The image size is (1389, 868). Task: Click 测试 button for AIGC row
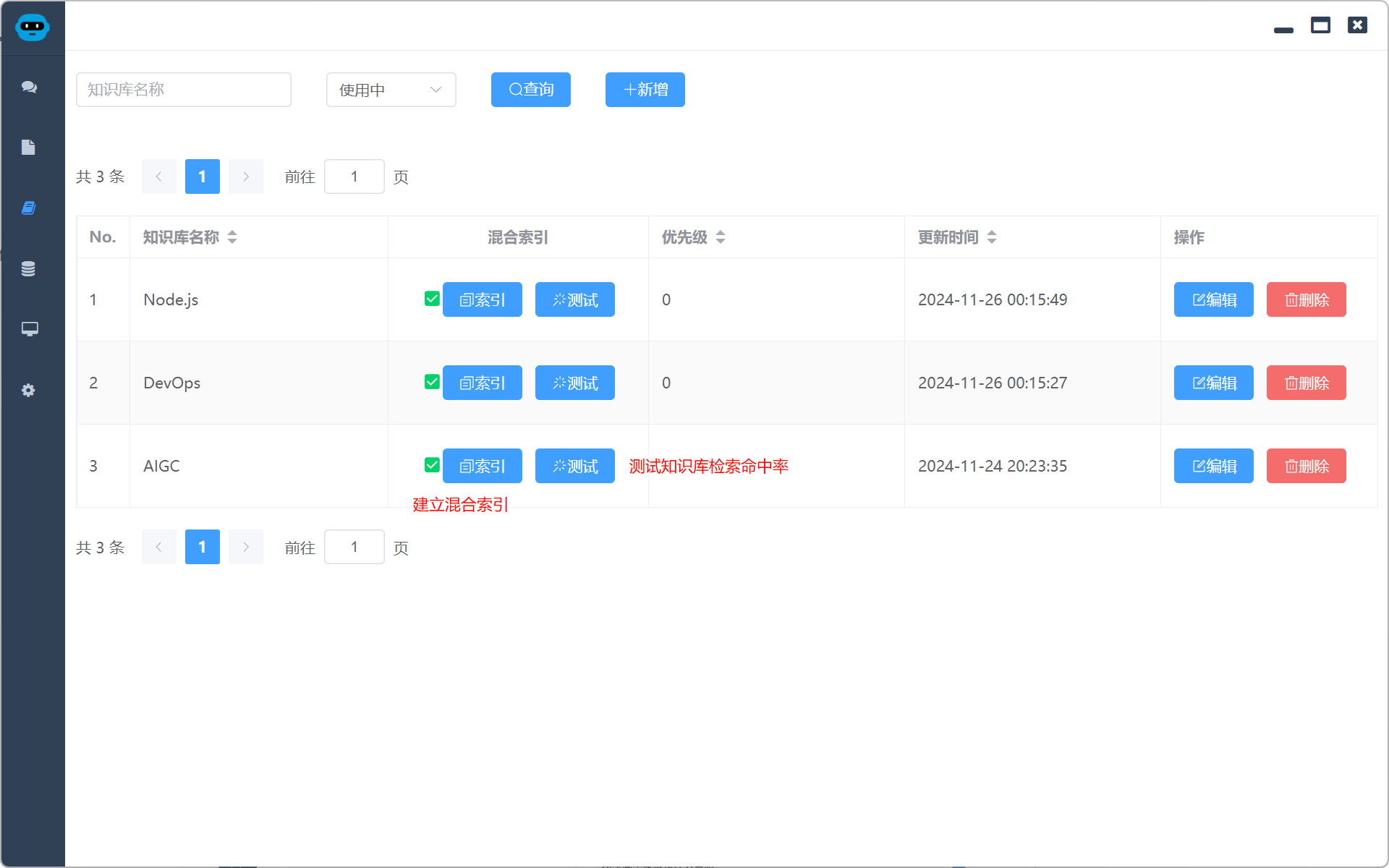pyautogui.click(x=575, y=466)
